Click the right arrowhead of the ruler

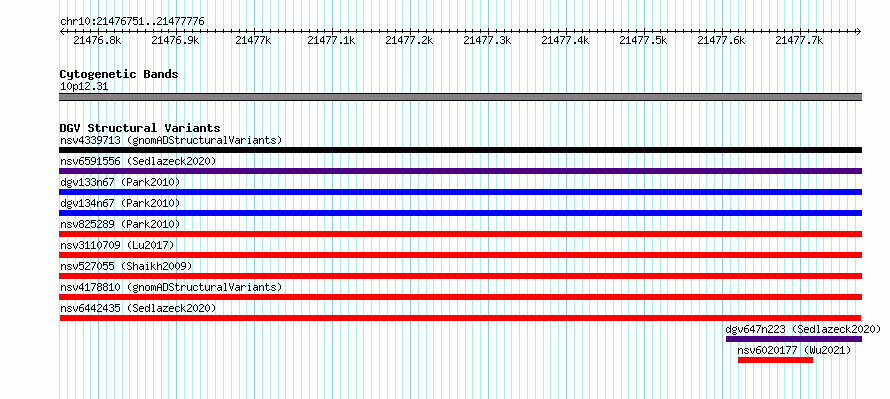pos(859,32)
